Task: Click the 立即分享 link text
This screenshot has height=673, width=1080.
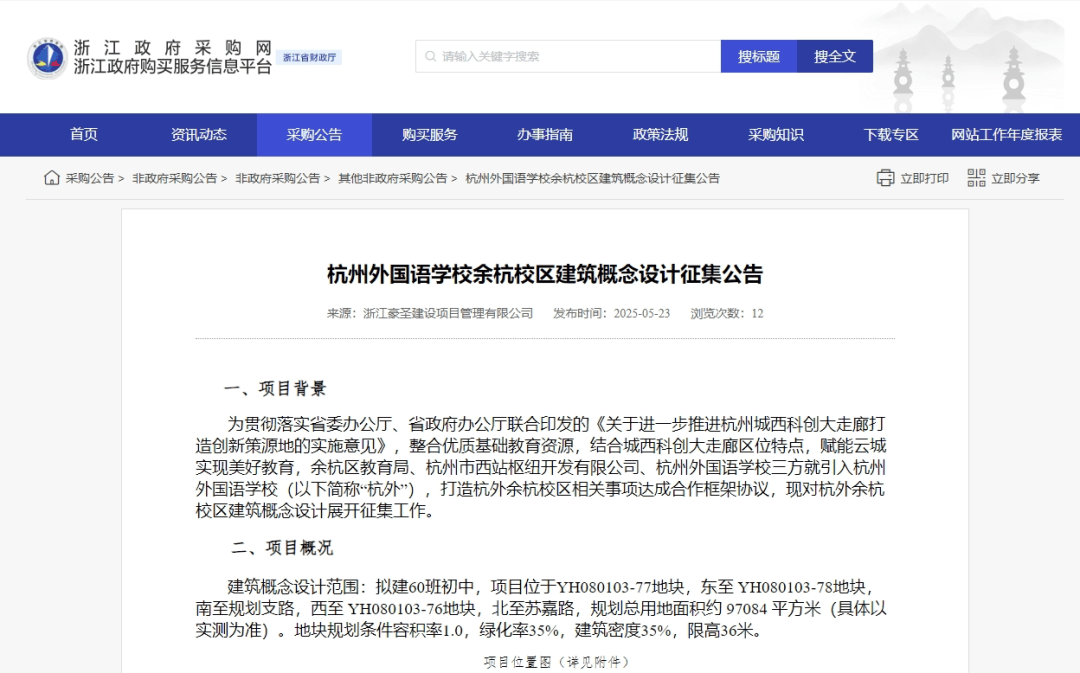Action: [x=1015, y=178]
